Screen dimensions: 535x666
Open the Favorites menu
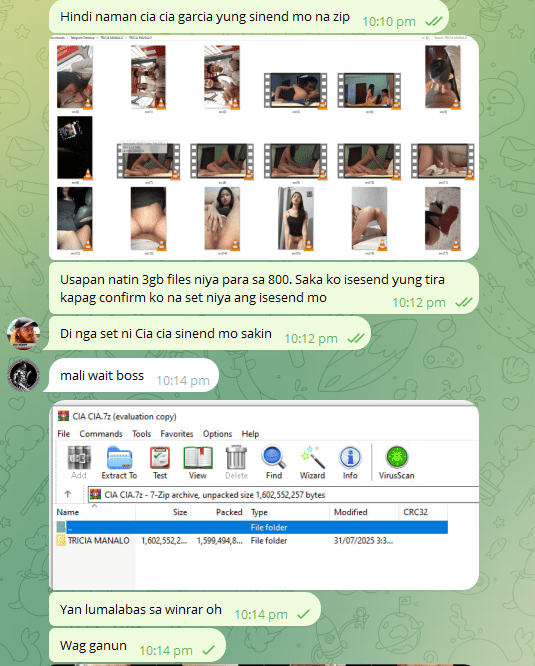tap(177, 434)
